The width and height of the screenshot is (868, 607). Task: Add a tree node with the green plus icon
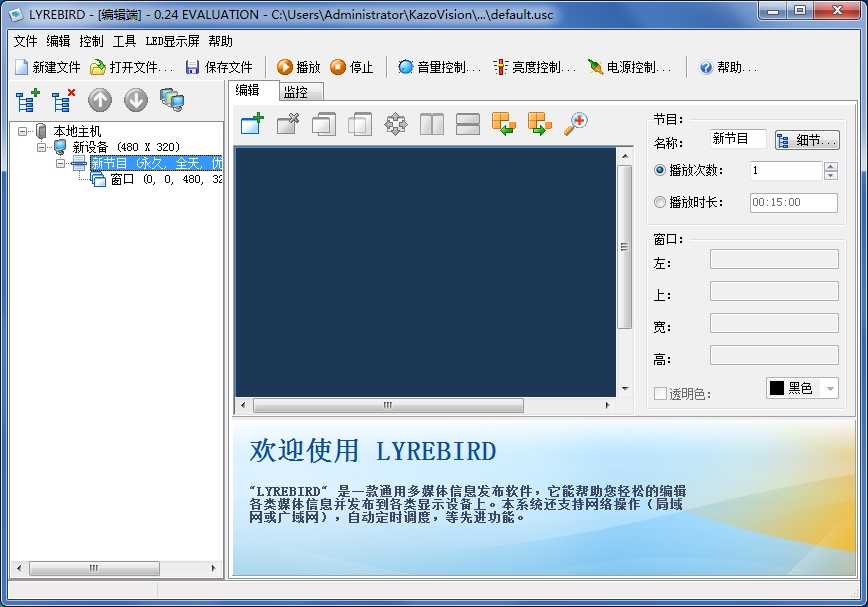pos(28,100)
